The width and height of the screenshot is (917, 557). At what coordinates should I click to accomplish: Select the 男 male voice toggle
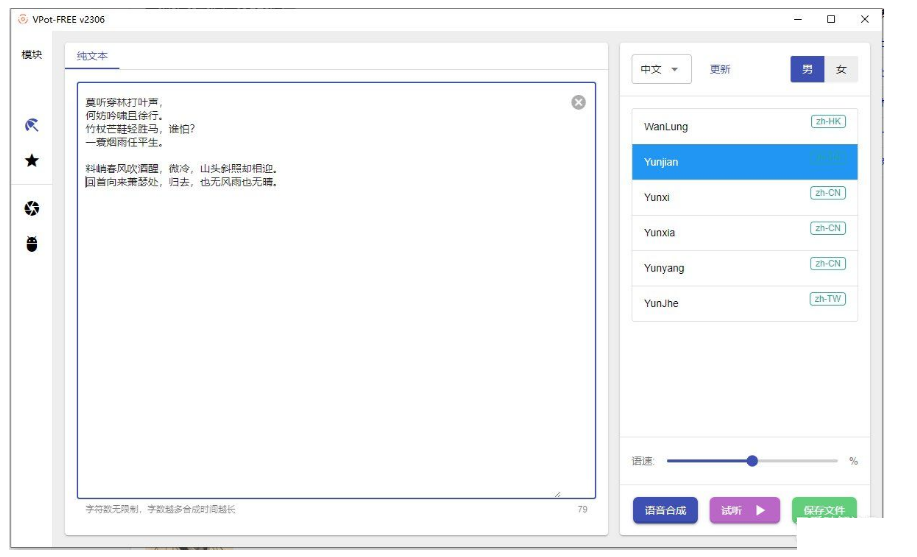pyautogui.click(x=807, y=69)
